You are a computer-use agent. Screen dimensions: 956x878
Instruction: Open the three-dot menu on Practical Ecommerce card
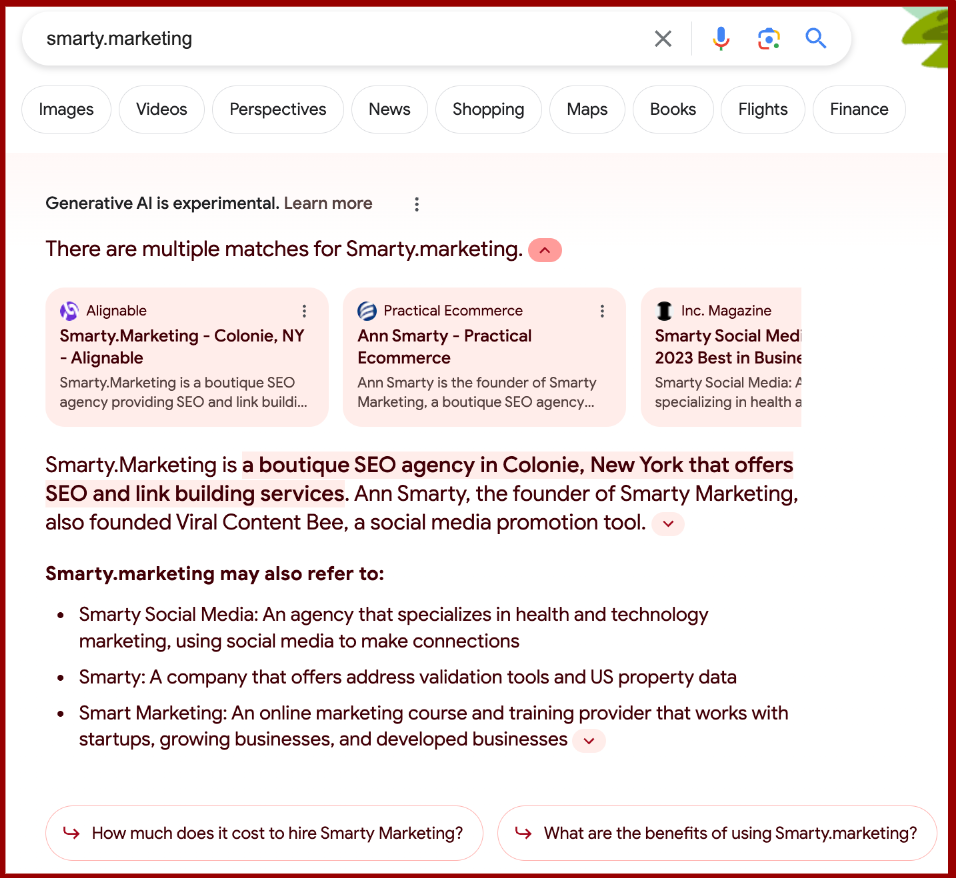[x=602, y=311]
